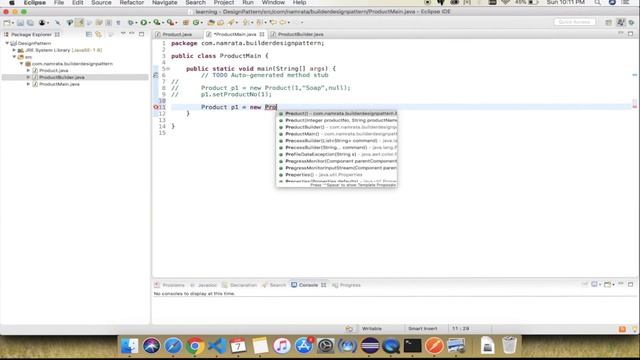Open the New file dropdown arrow

(13, 23)
